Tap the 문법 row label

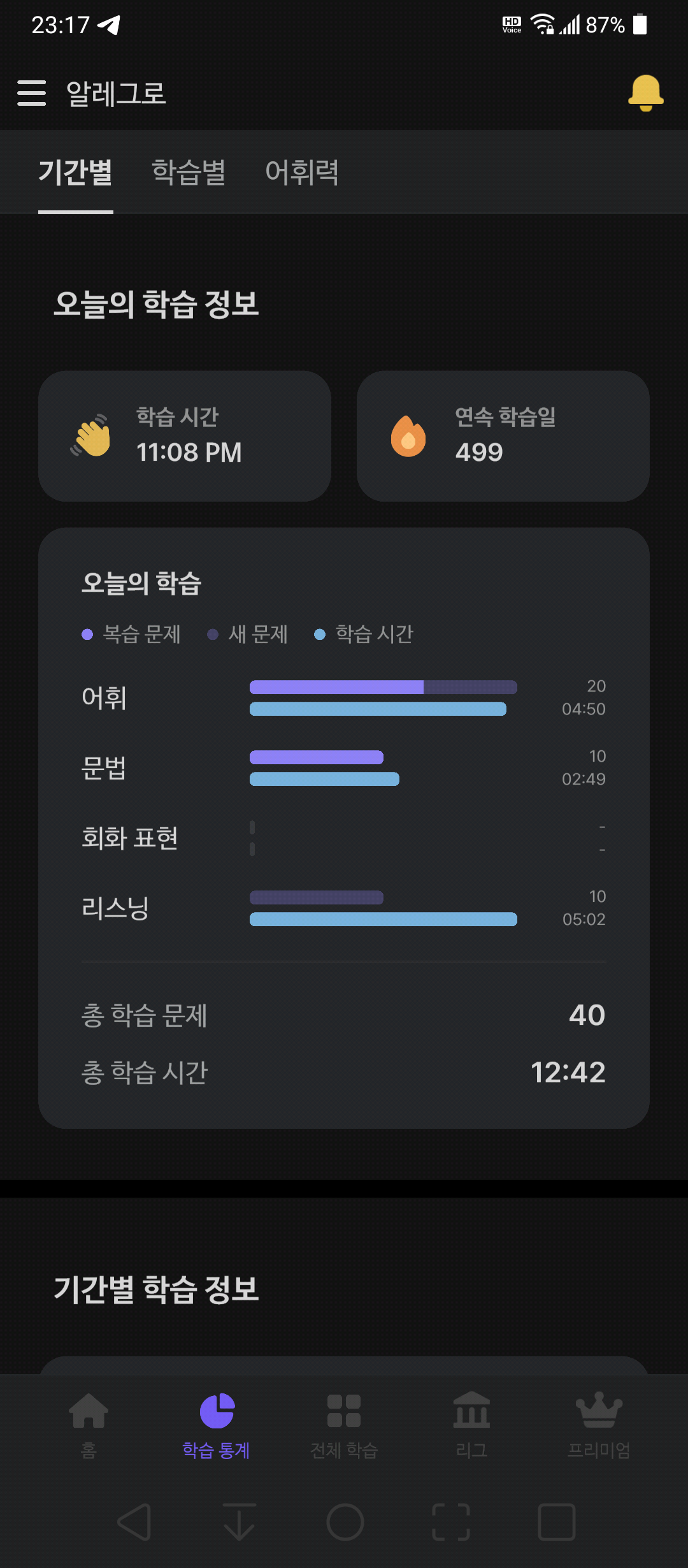click(104, 767)
